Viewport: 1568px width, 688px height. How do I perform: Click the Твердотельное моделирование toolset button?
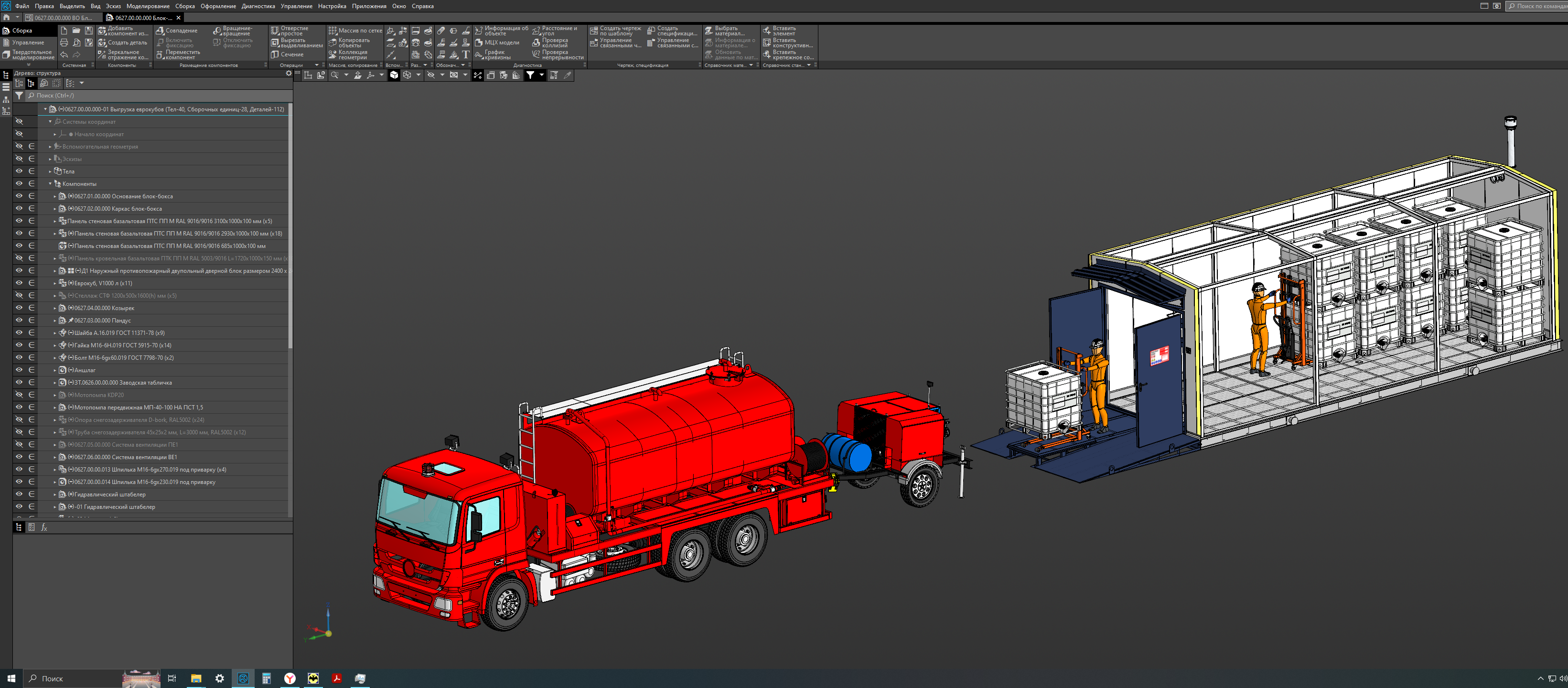tap(28, 55)
